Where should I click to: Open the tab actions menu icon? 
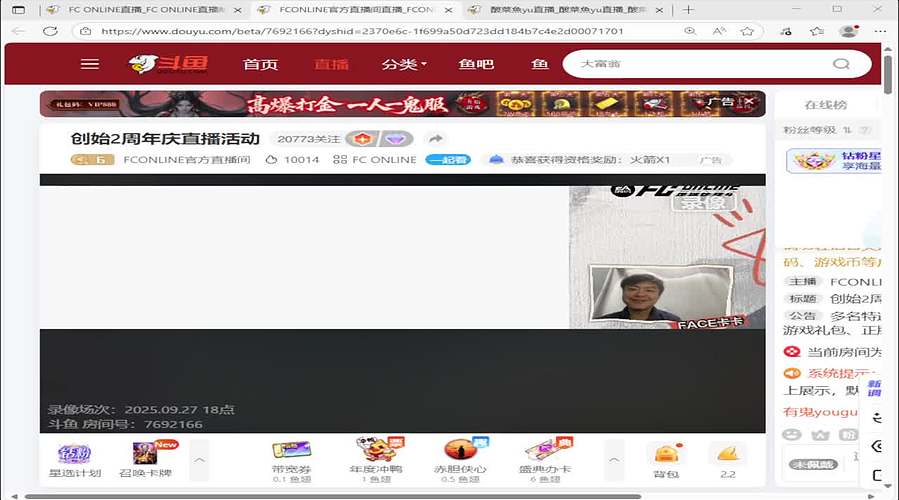click(x=18, y=10)
